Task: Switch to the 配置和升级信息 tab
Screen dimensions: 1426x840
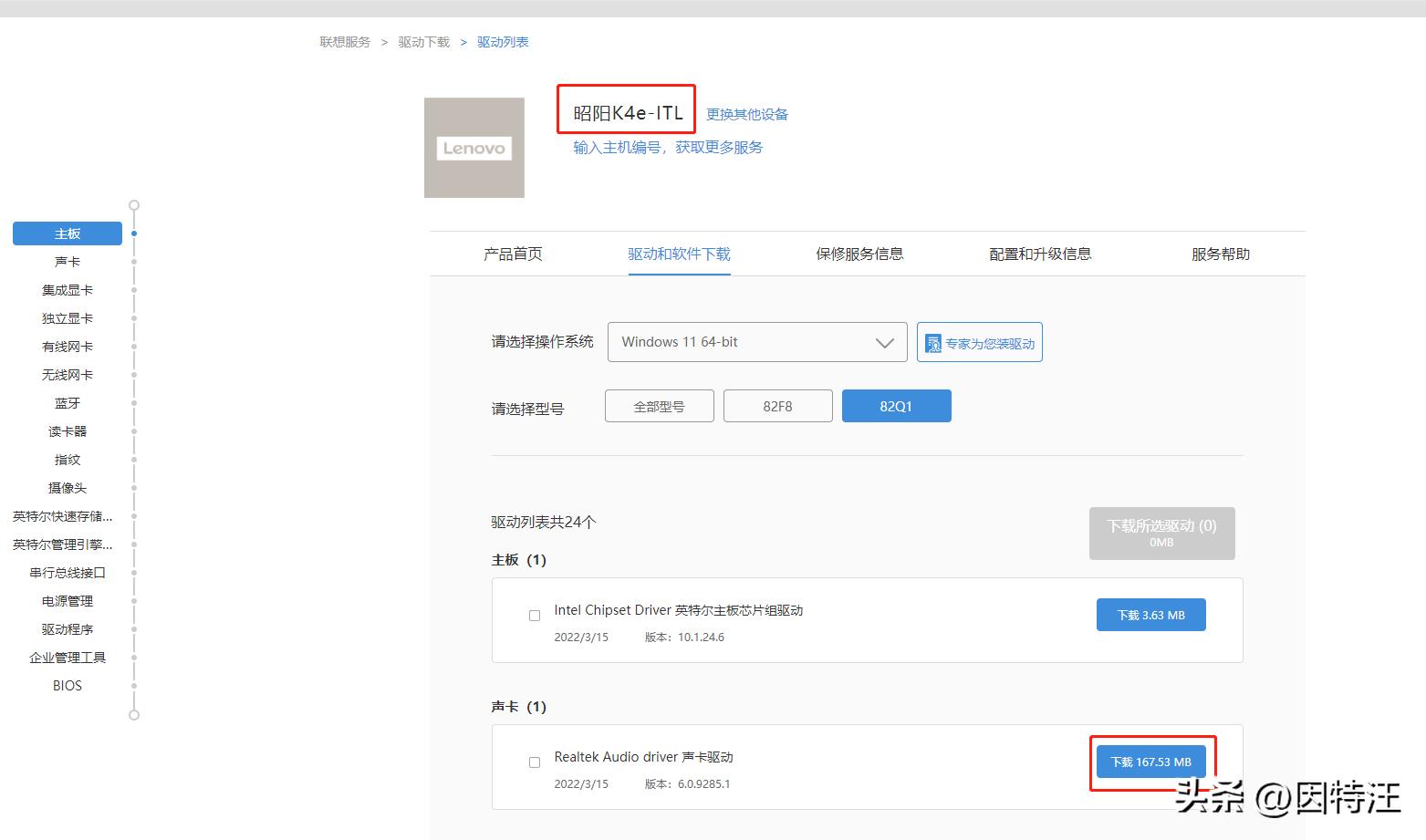Action: 1039,254
